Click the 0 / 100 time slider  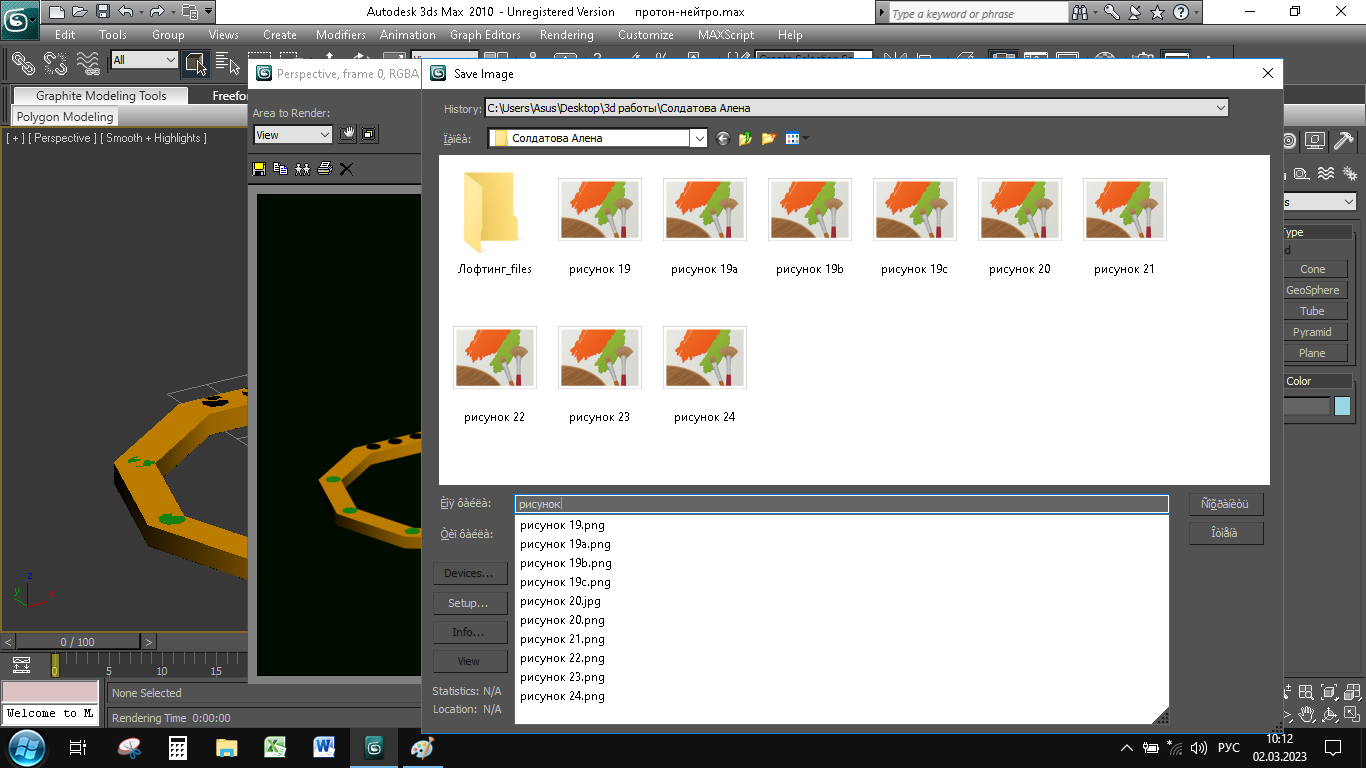[78, 642]
